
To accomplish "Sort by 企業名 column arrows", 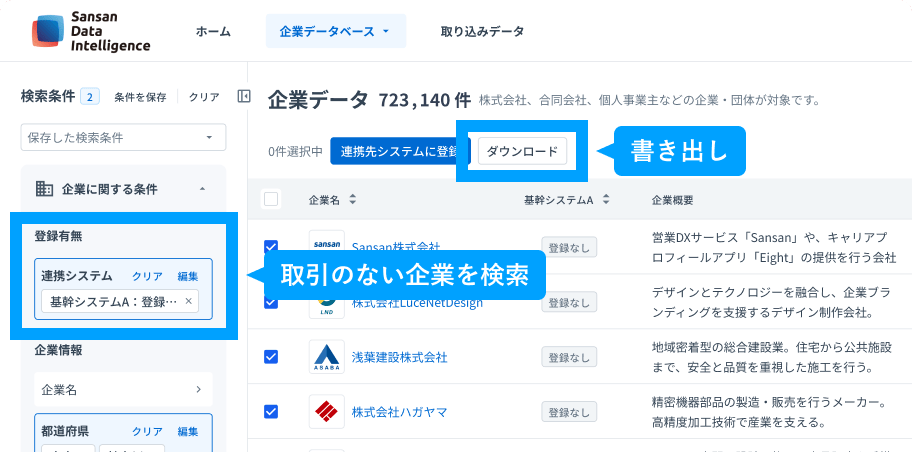I will (352, 200).
